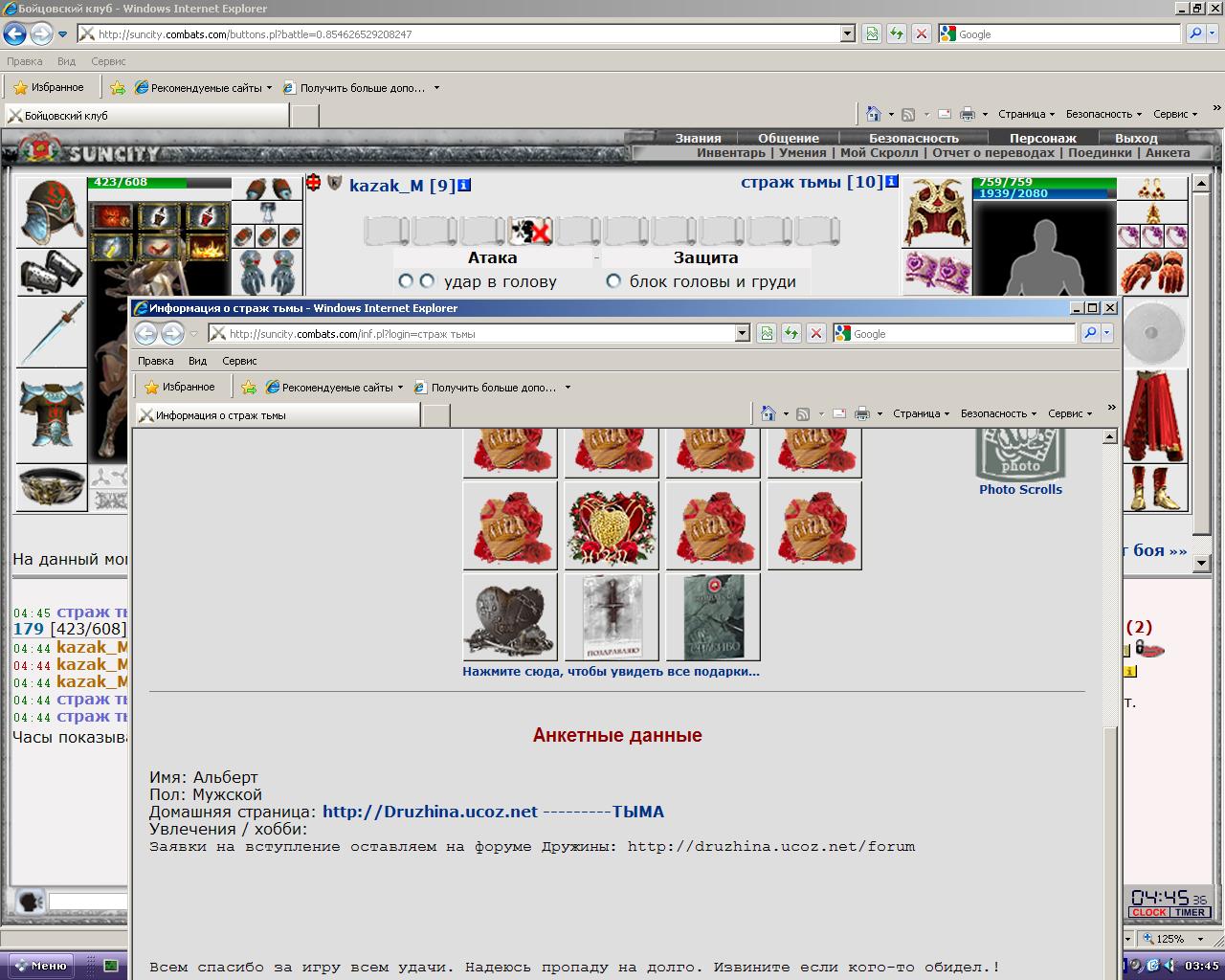Image resolution: width=1225 pixels, height=980 pixels.
Task: Expand 'Страница' dropdown in the front window
Action: pos(921,413)
